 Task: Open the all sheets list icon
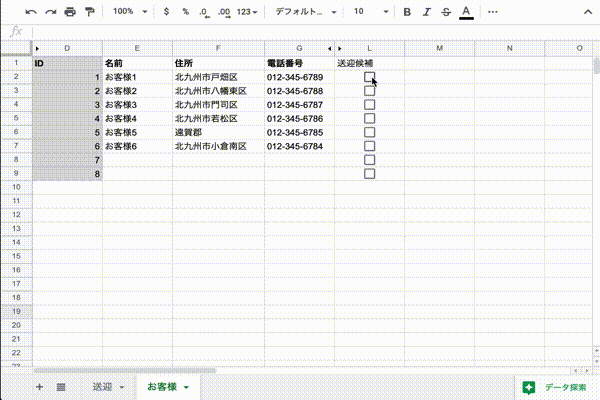(60, 386)
